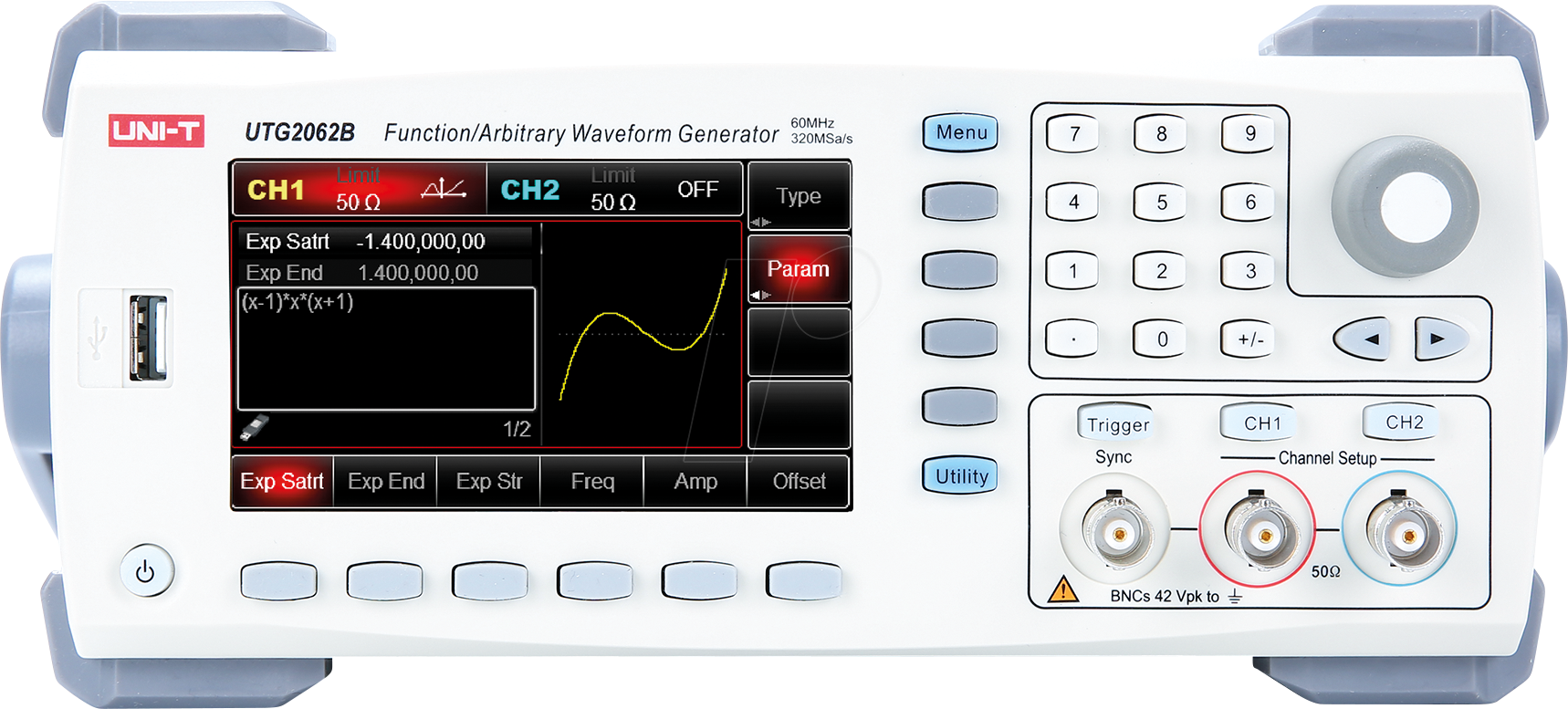1568x709 pixels.
Task: Select the Param menu on screen
Action: 799,269
